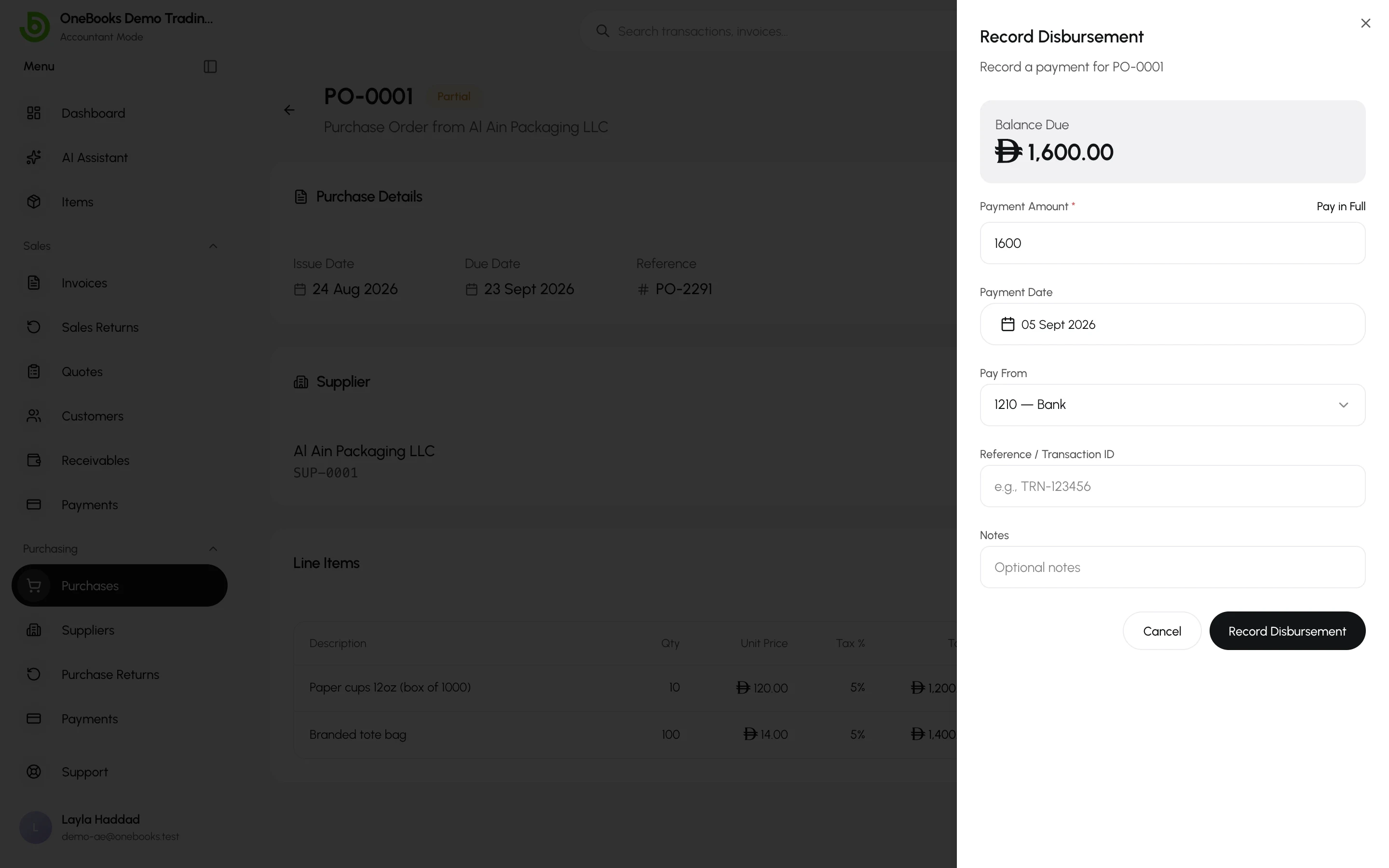1389x868 pixels.
Task: Click the Invoices document icon
Action: coord(34,283)
